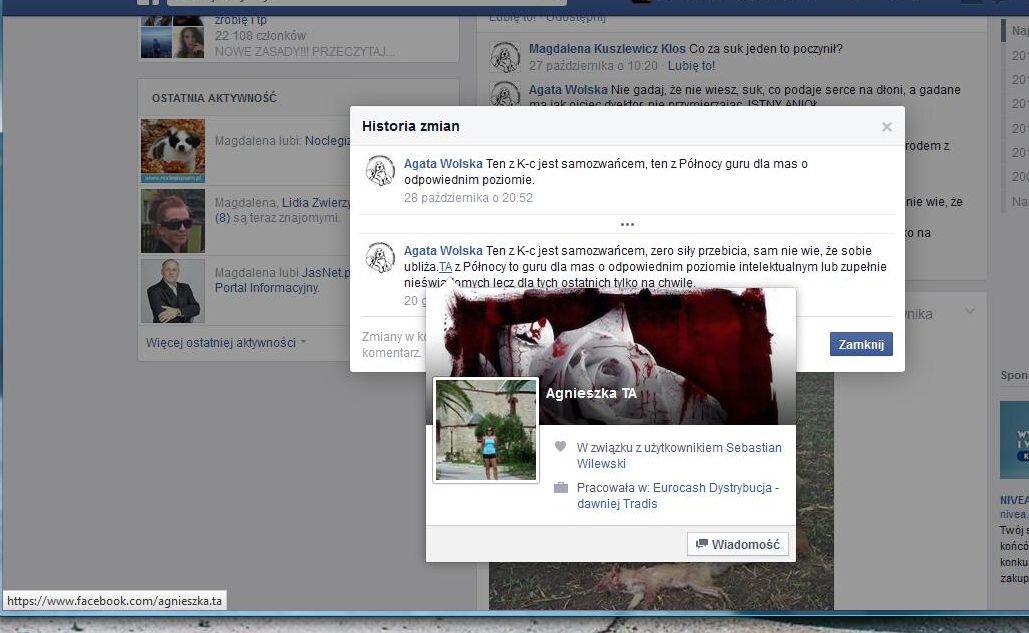Viewport: 1029px width, 633px height.
Task: Click Agnieszka TA's profile photo thumbnail
Action: coord(486,430)
